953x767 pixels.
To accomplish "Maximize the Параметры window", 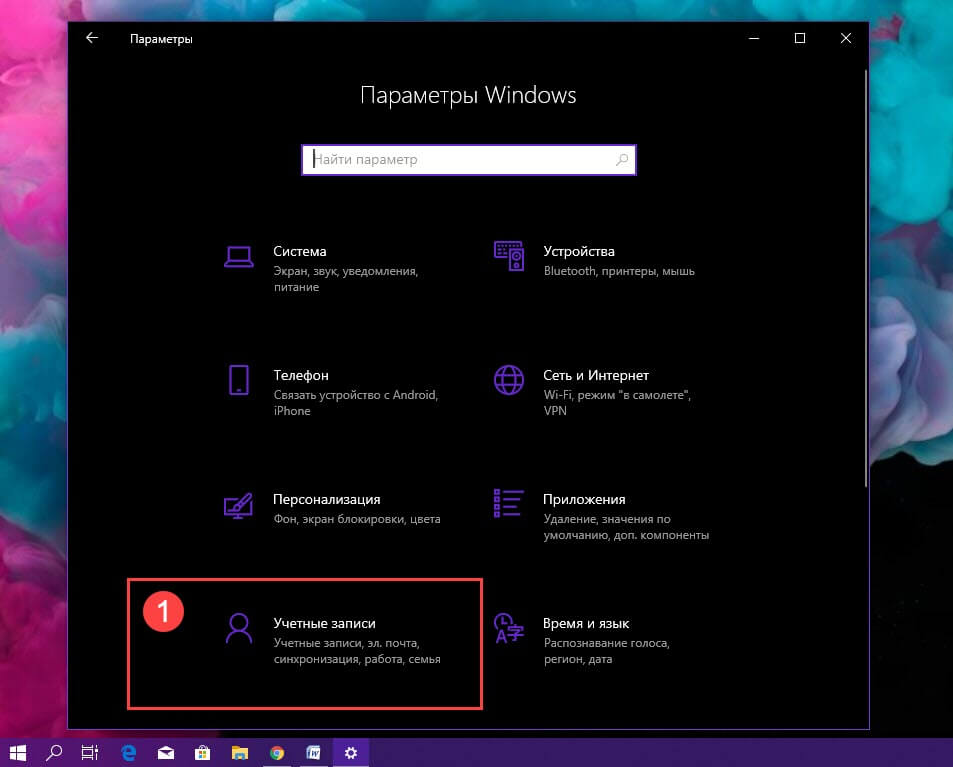I will 800,38.
